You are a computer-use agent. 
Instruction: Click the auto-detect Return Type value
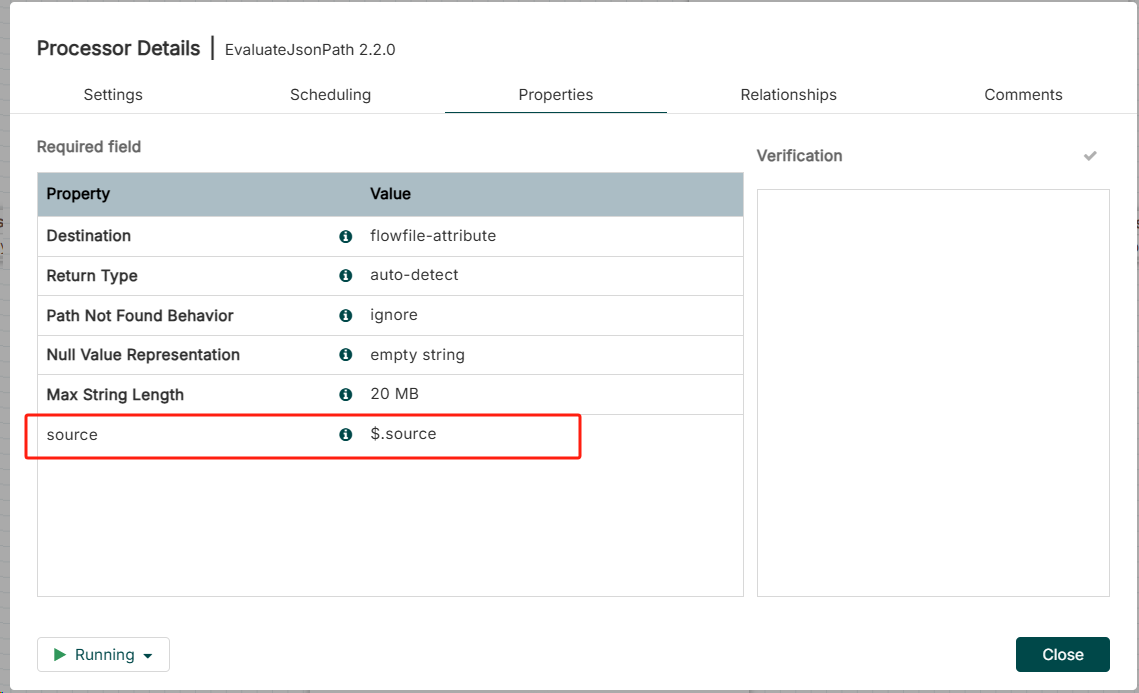pyautogui.click(x=414, y=275)
